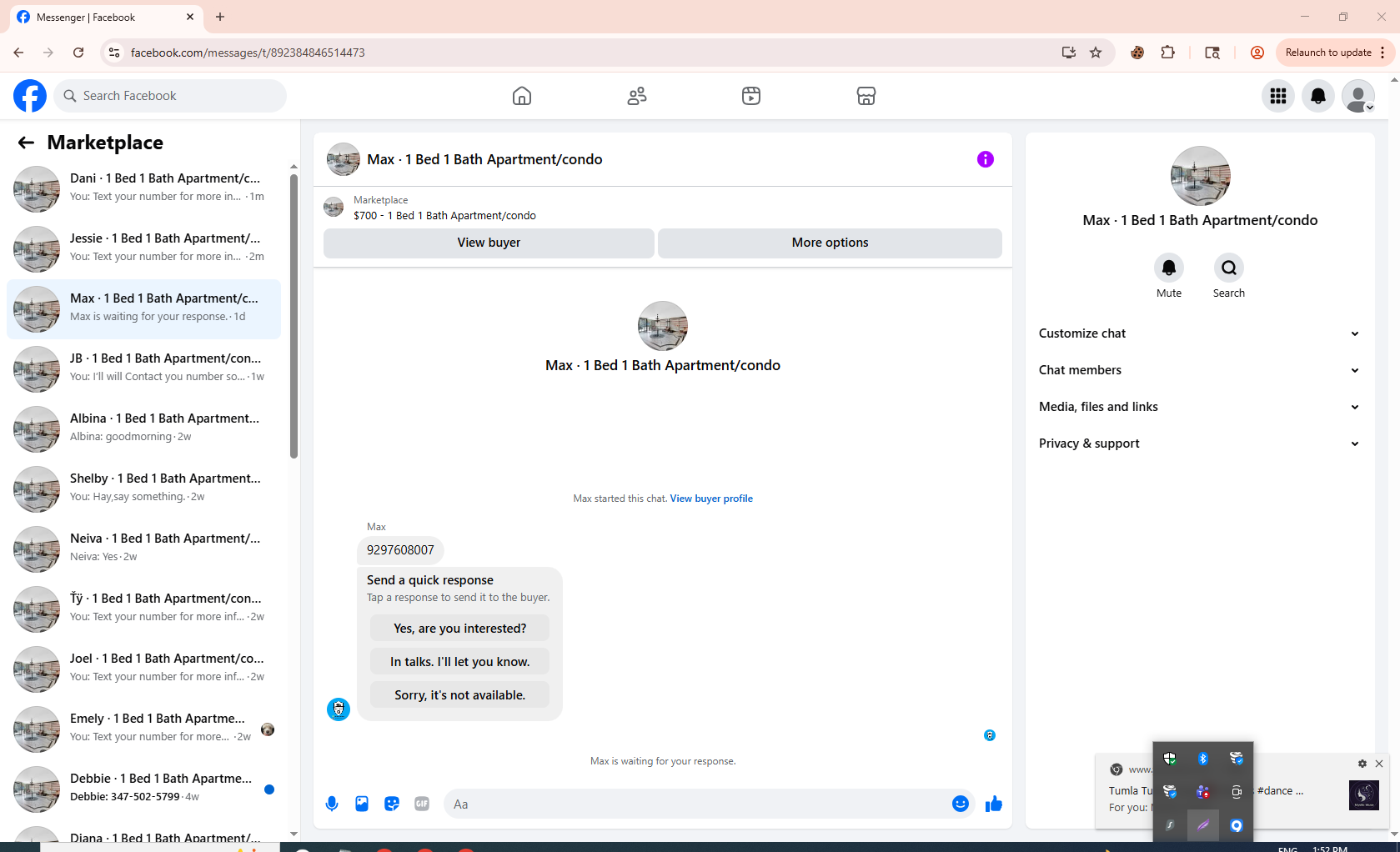Search within the conversation
This screenshot has width=1400, height=852.
[x=1229, y=268]
